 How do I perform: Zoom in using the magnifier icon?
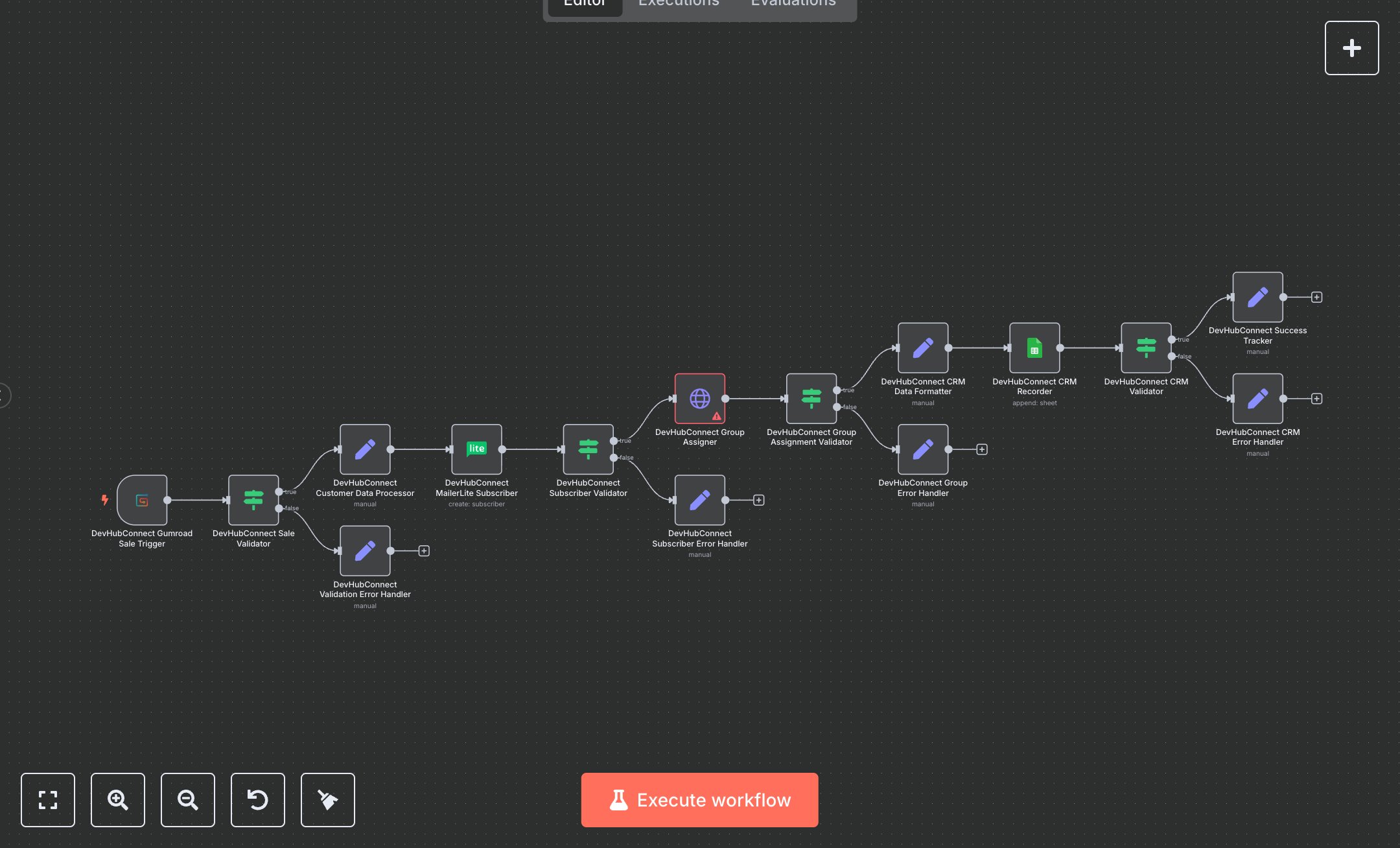[x=117, y=800]
